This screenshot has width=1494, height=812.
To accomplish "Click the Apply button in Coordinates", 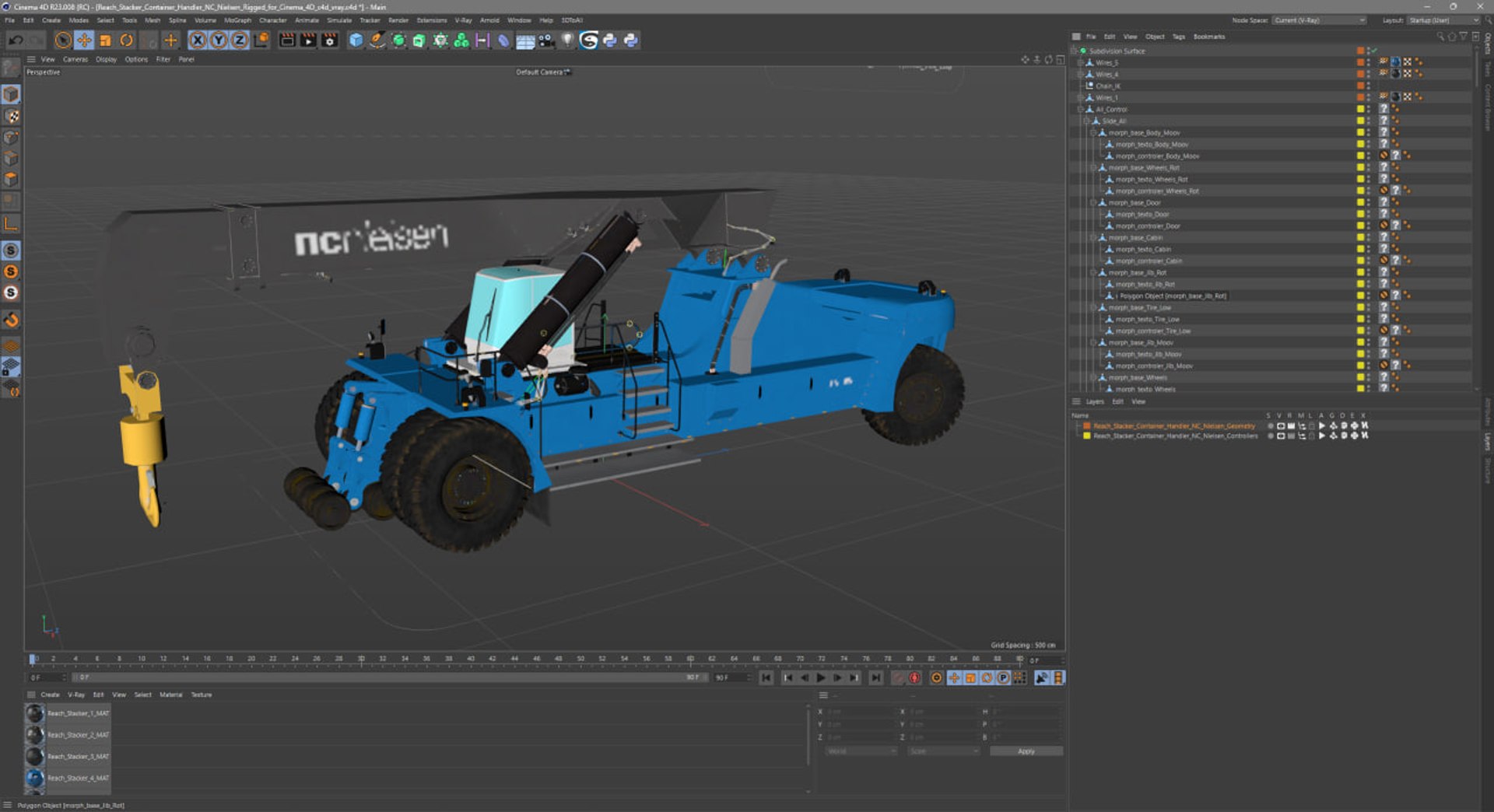I will pos(1026,751).
